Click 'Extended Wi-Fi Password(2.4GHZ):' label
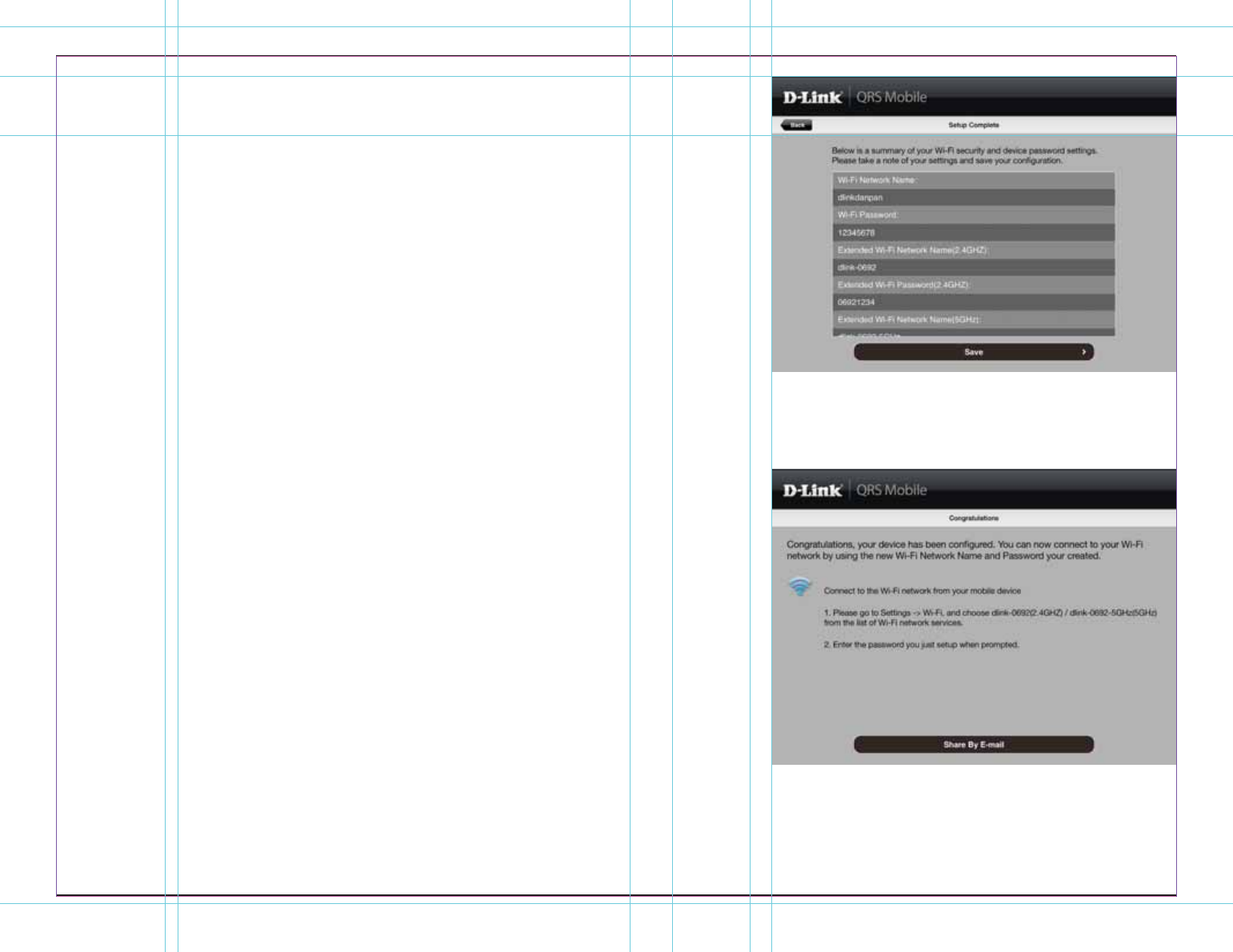This screenshot has width=1233, height=952. click(903, 285)
